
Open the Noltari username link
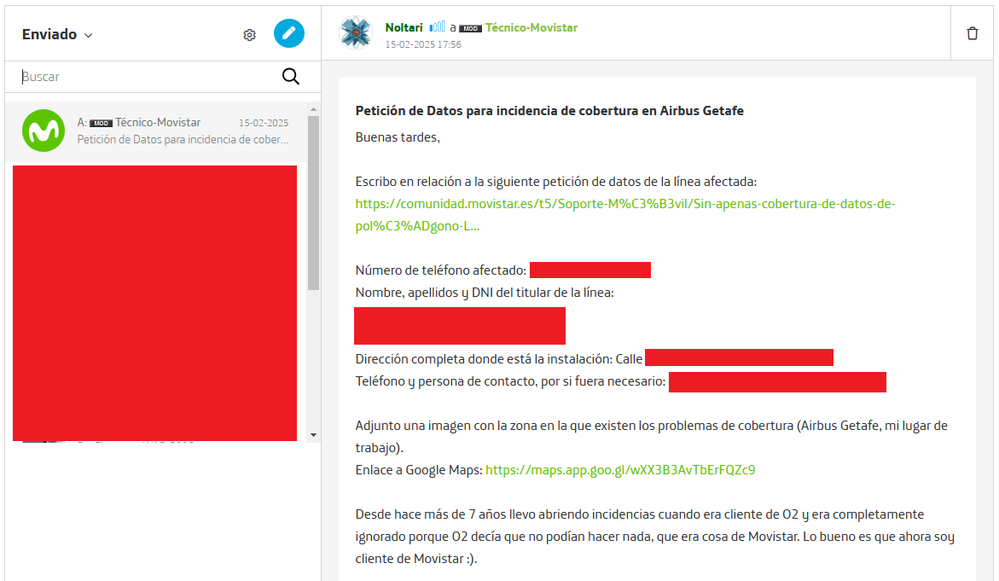tap(402, 27)
